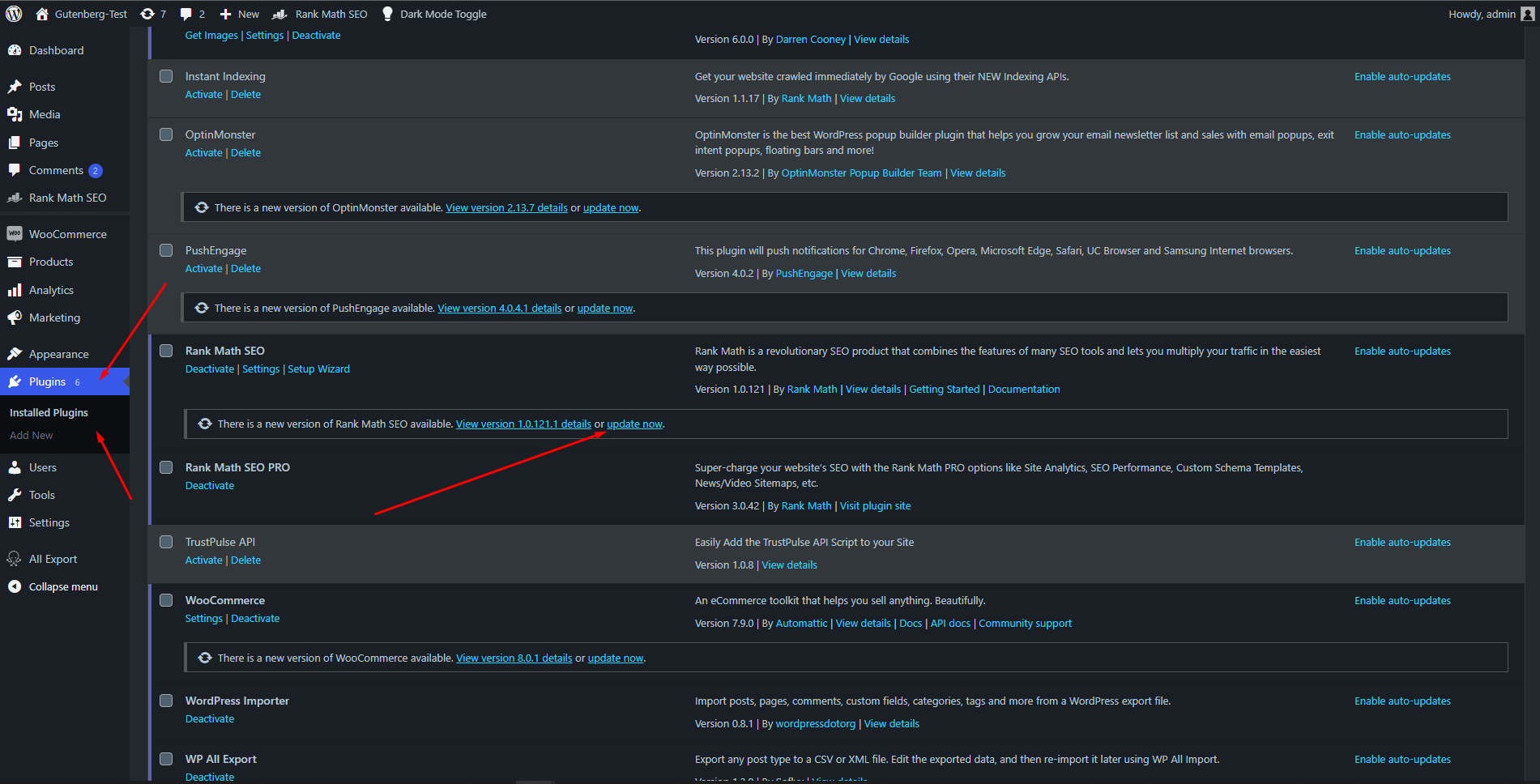Image resolution: width=1540 pixels, height=784 pixels.
Task: Check the WooCommerce plugin checkbox
Action: [166, 600]
